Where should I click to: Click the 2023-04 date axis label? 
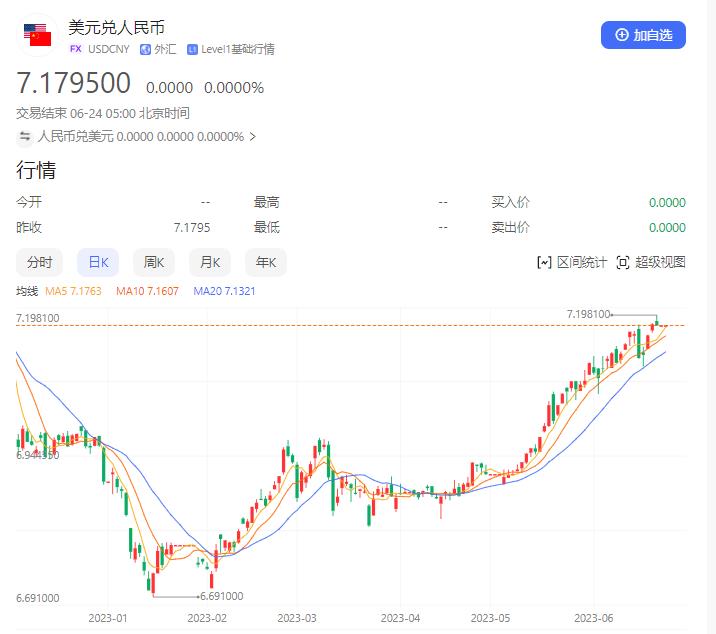click(400, 618)
